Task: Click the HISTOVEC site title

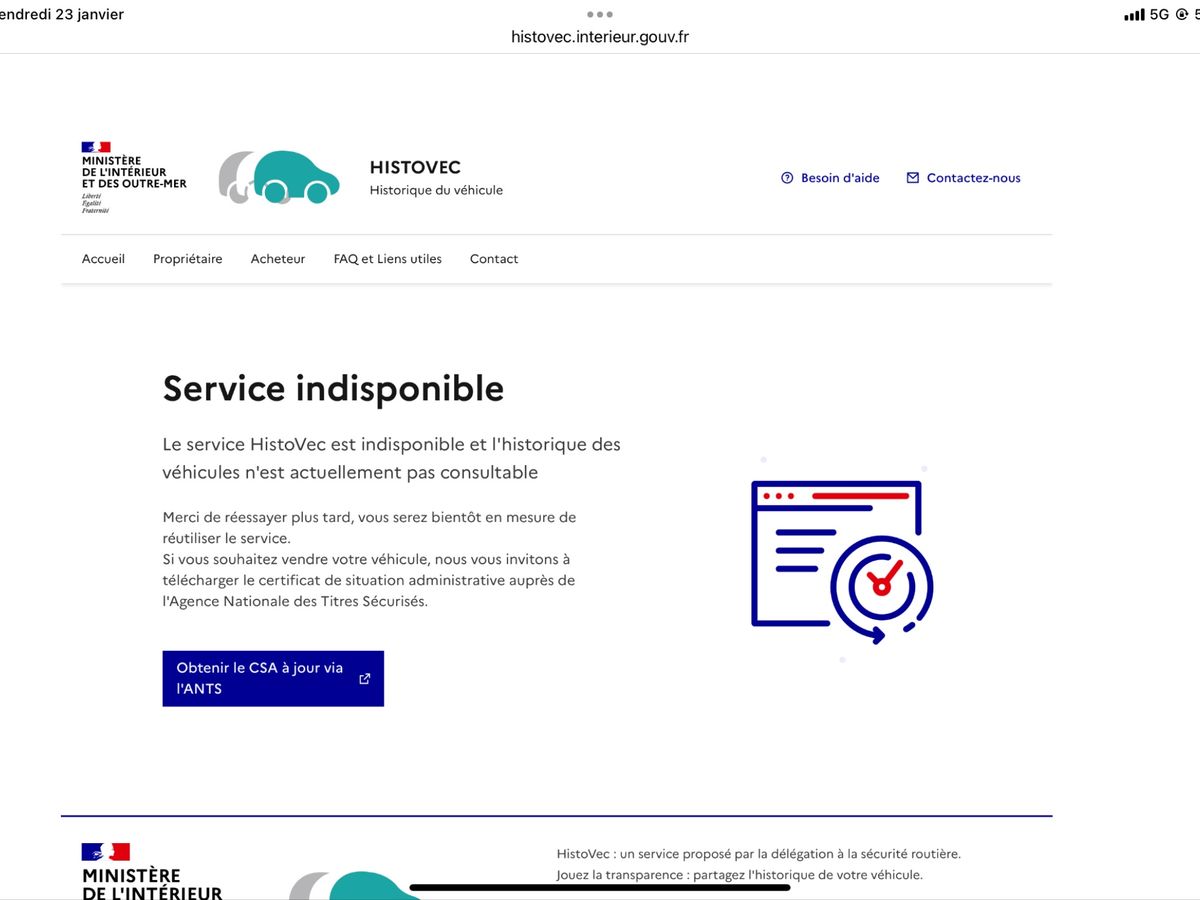Action: point(415,168)
